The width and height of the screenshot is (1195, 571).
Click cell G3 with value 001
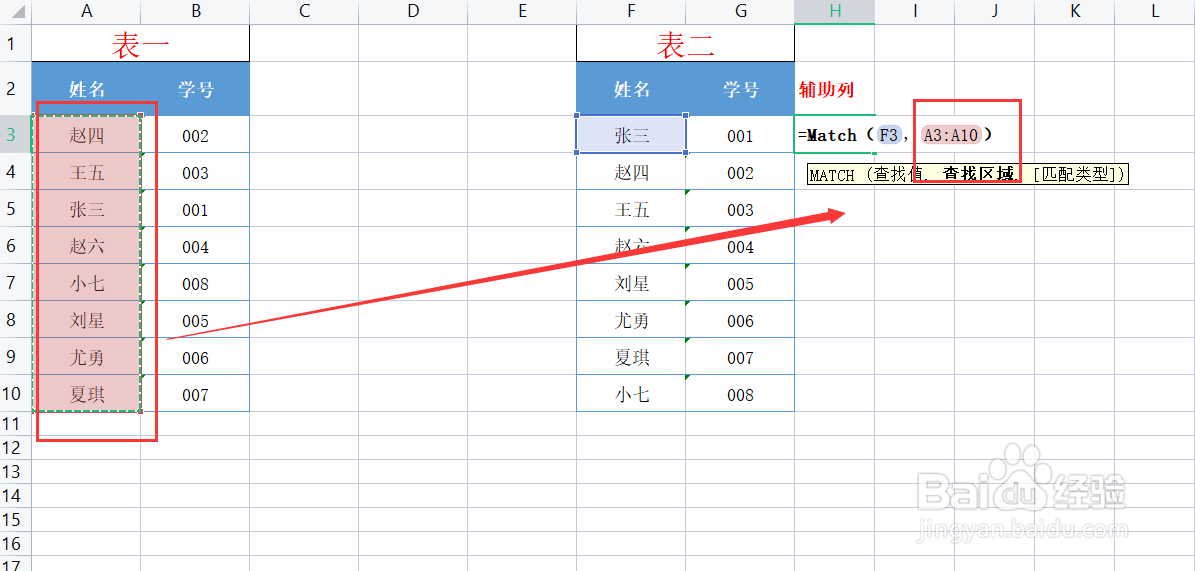[x=740, y=134]
